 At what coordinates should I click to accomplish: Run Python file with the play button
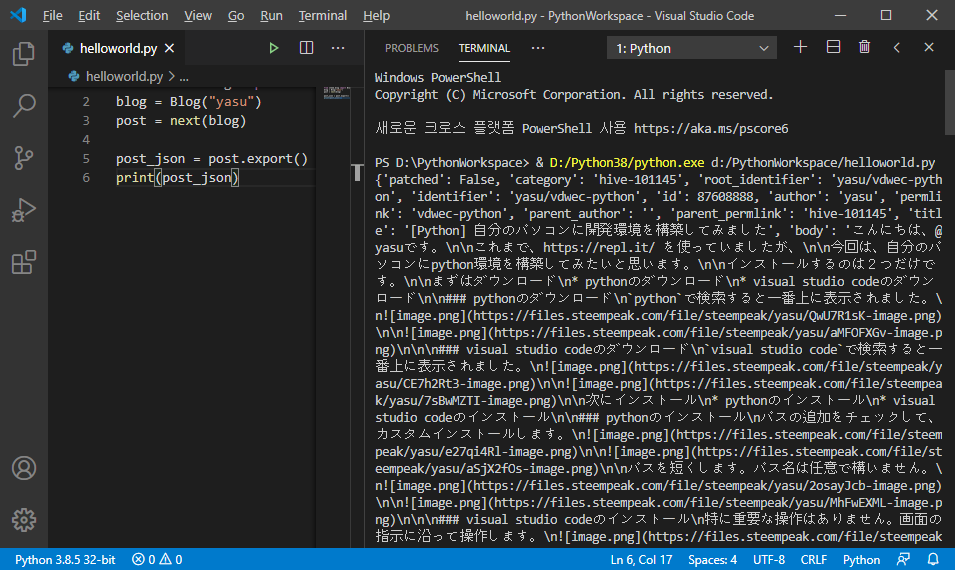273,48
